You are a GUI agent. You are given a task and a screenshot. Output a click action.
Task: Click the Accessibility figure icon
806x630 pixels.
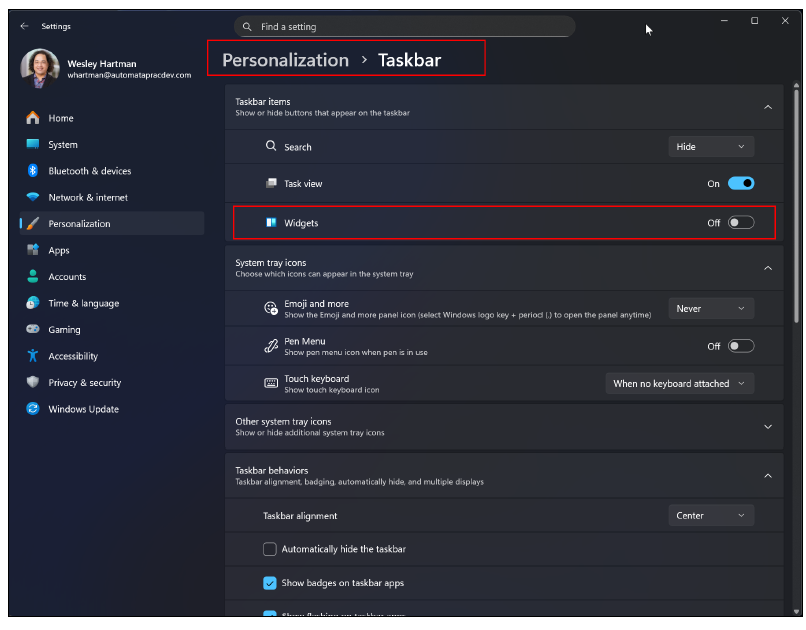point(33,356)
